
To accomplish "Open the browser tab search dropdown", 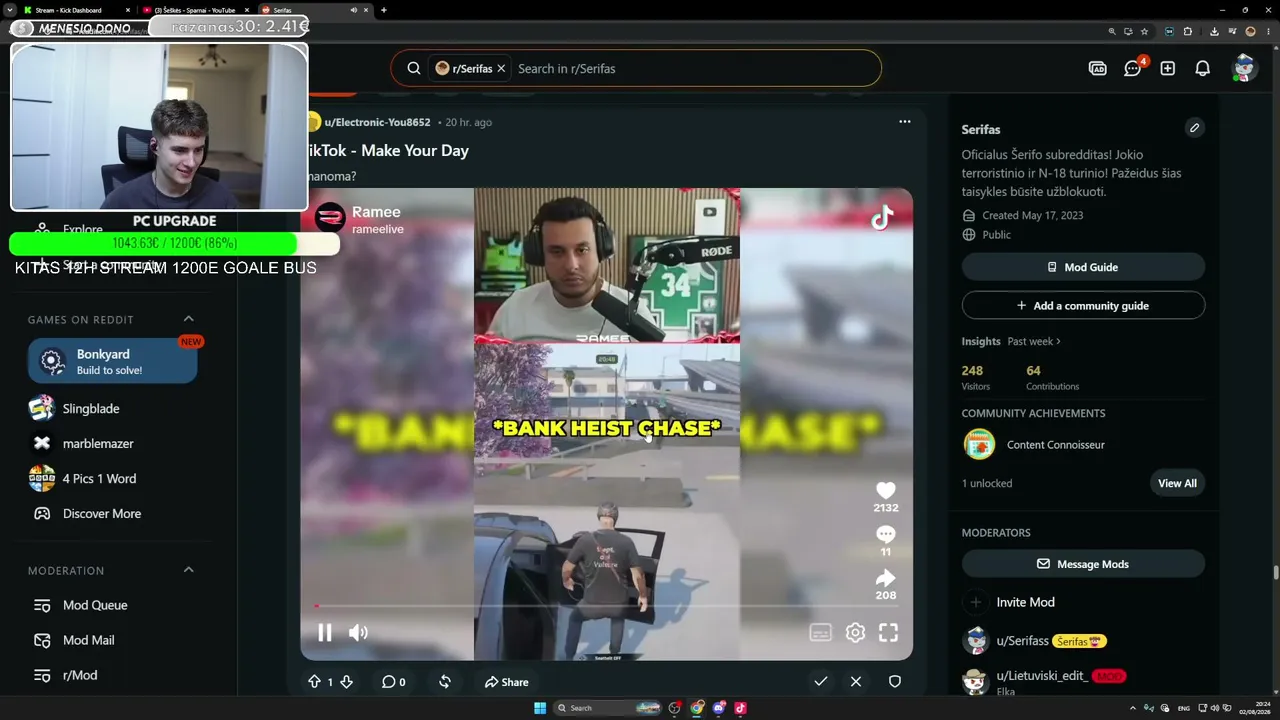I will [9, 10].
